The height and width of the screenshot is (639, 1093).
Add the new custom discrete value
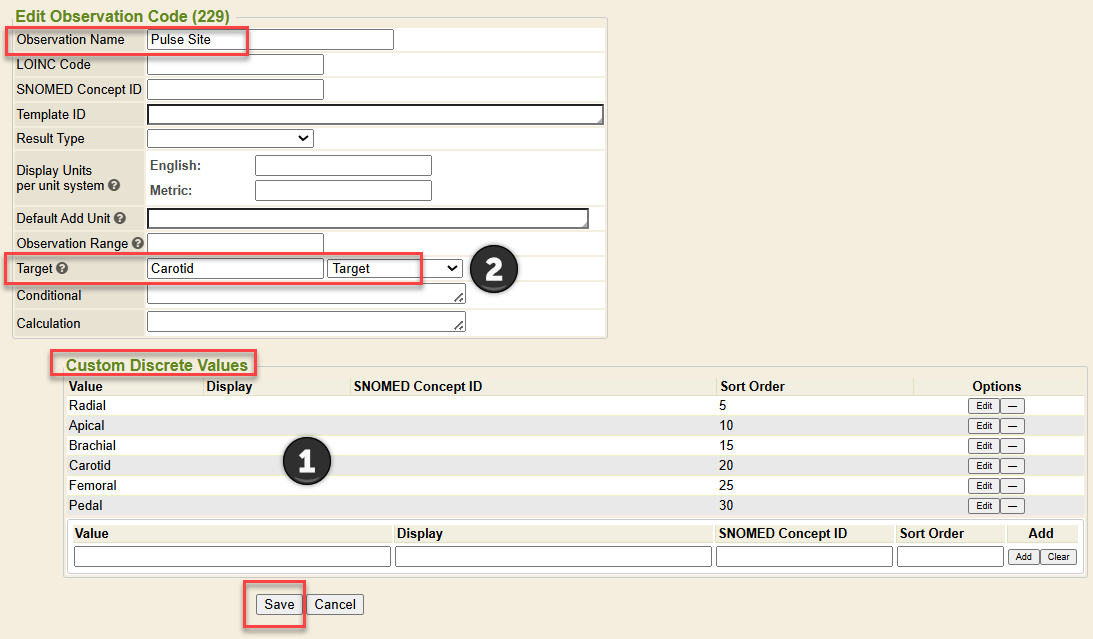1022,557
